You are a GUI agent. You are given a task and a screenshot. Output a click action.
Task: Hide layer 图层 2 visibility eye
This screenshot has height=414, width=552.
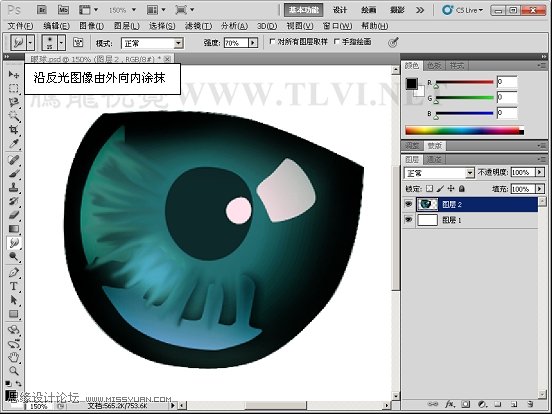pos(408,204)
